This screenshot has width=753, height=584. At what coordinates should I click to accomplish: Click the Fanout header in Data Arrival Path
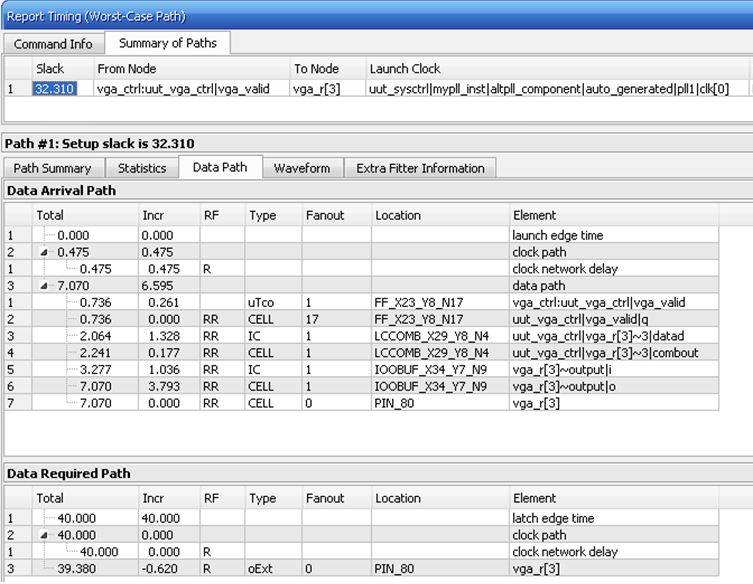325,215
